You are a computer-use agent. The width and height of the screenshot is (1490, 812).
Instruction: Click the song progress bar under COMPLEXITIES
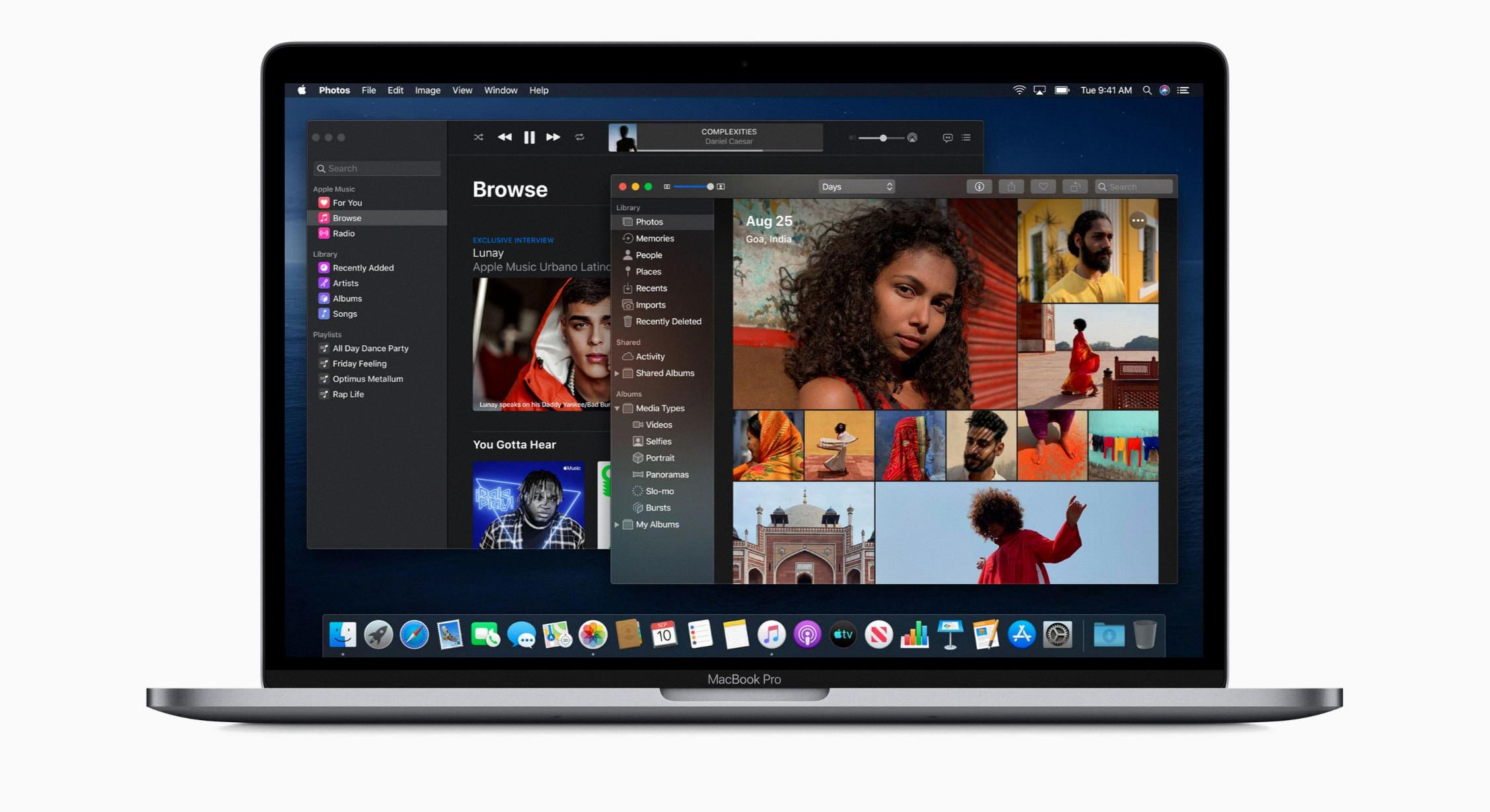coord(730,151)
